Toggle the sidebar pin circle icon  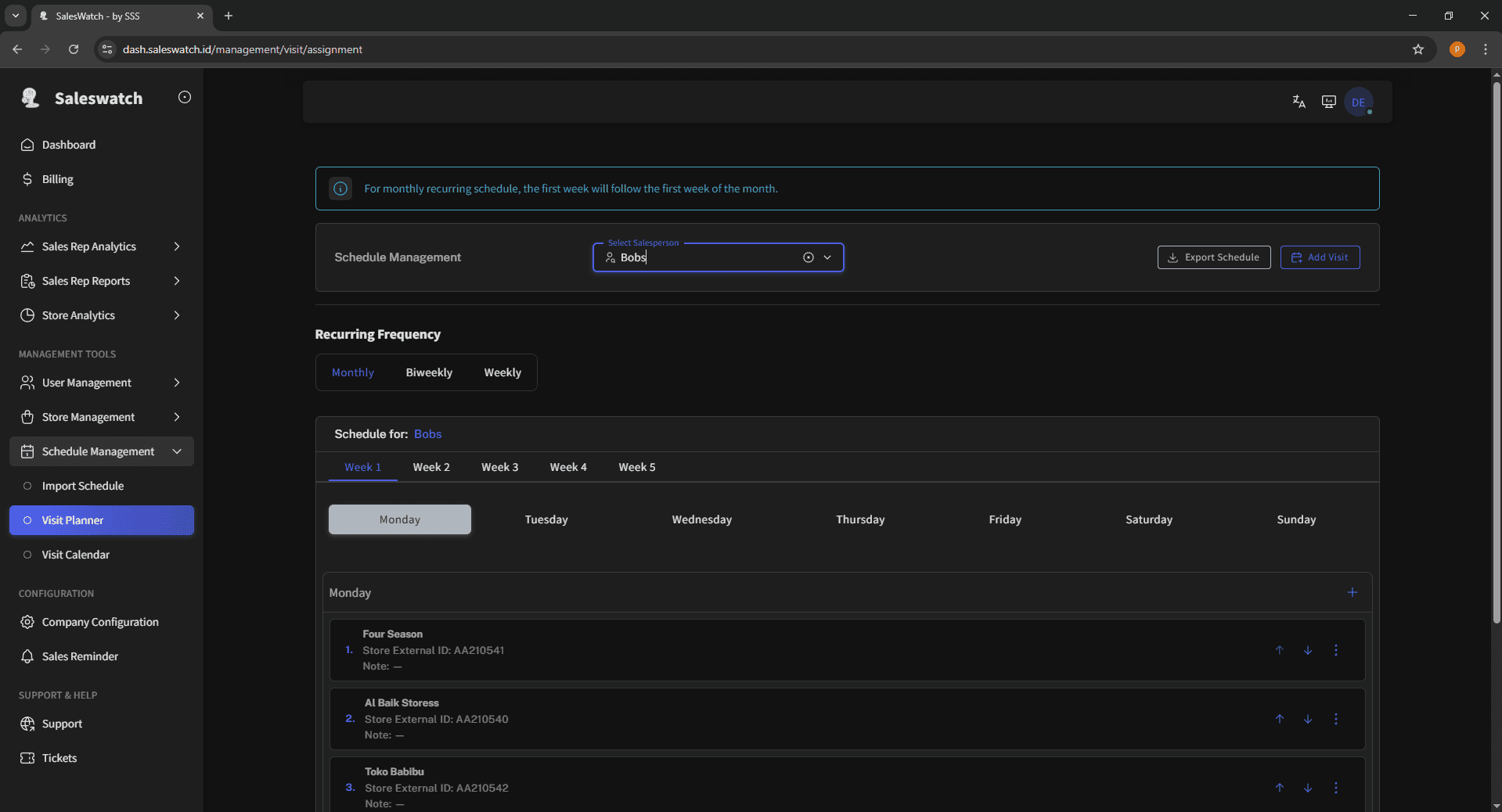(x=185, y=97)
